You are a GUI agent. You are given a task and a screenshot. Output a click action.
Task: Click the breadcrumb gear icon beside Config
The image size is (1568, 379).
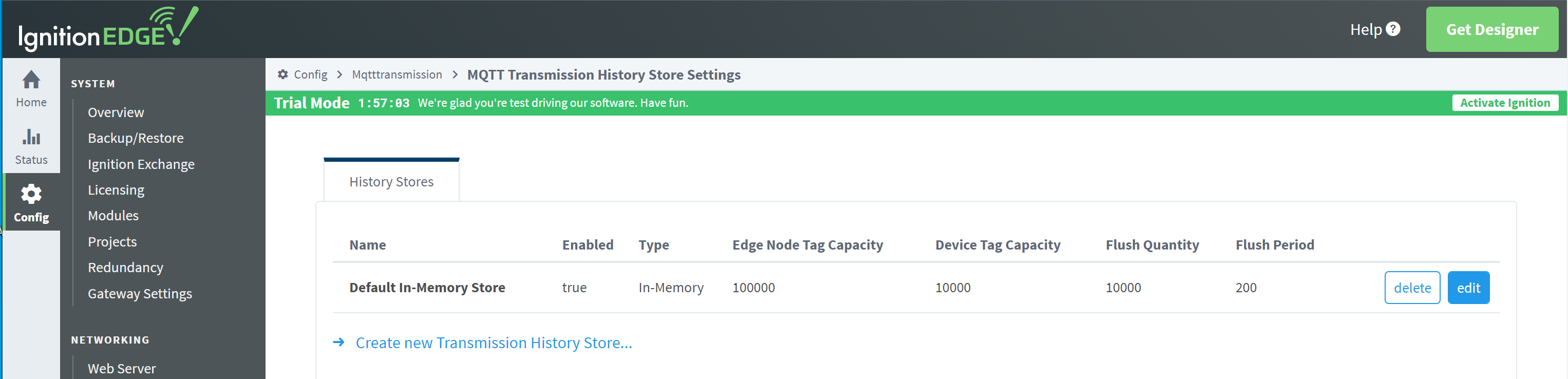(282, 74)
